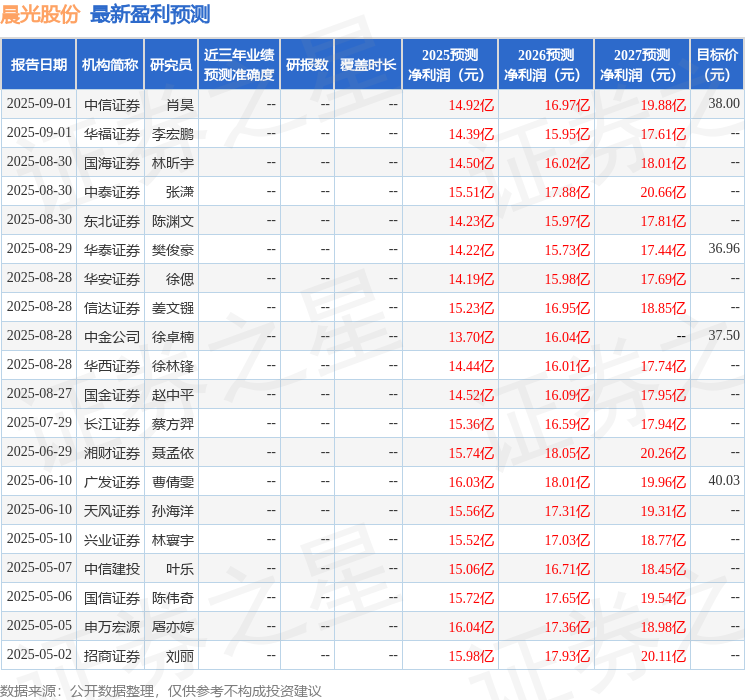Click target price 36.96

coord(724,249)
